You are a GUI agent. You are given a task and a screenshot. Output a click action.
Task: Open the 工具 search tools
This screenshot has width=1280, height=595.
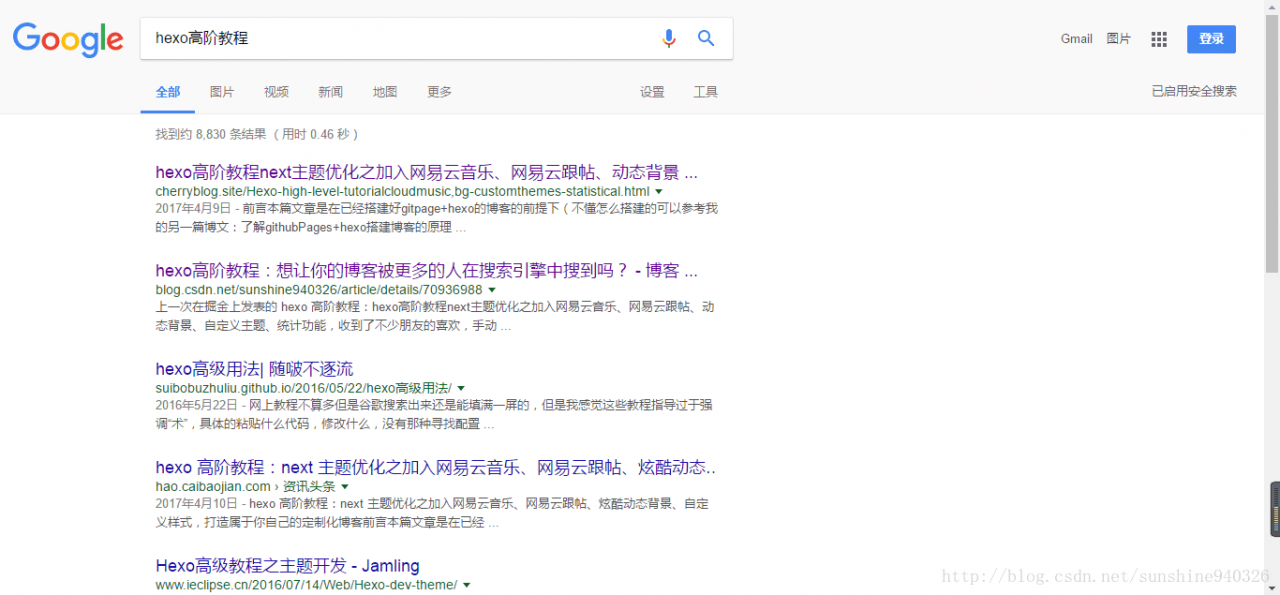point(706,92)
